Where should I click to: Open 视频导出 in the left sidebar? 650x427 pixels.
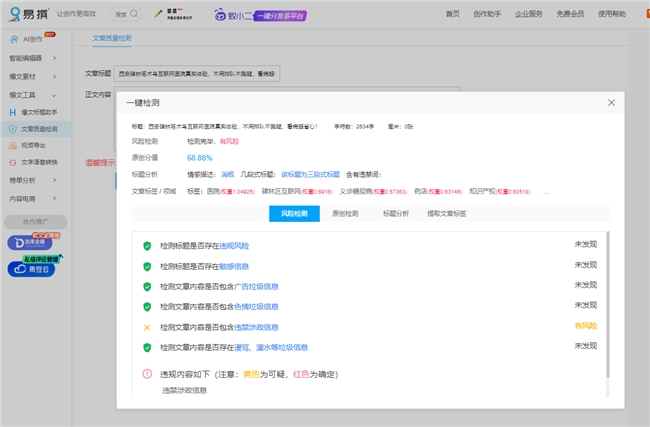[34, 145]
